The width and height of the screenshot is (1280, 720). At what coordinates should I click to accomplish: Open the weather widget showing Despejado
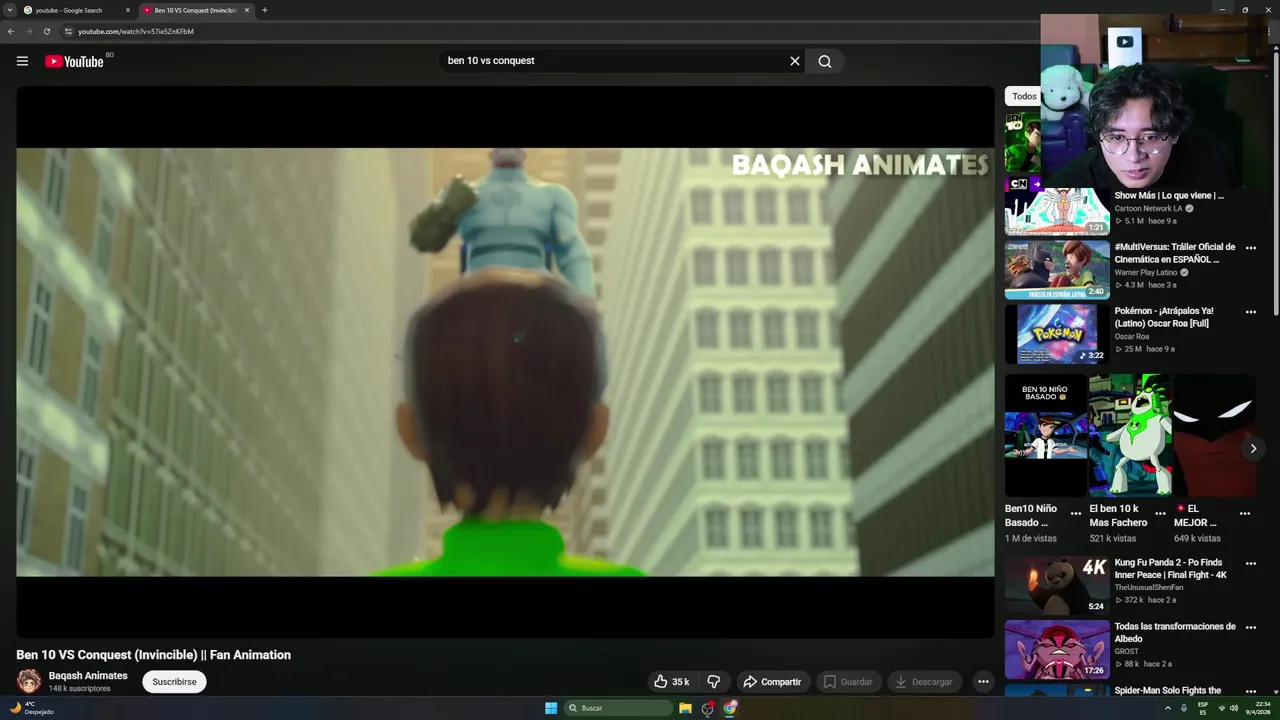click(31, 708)
